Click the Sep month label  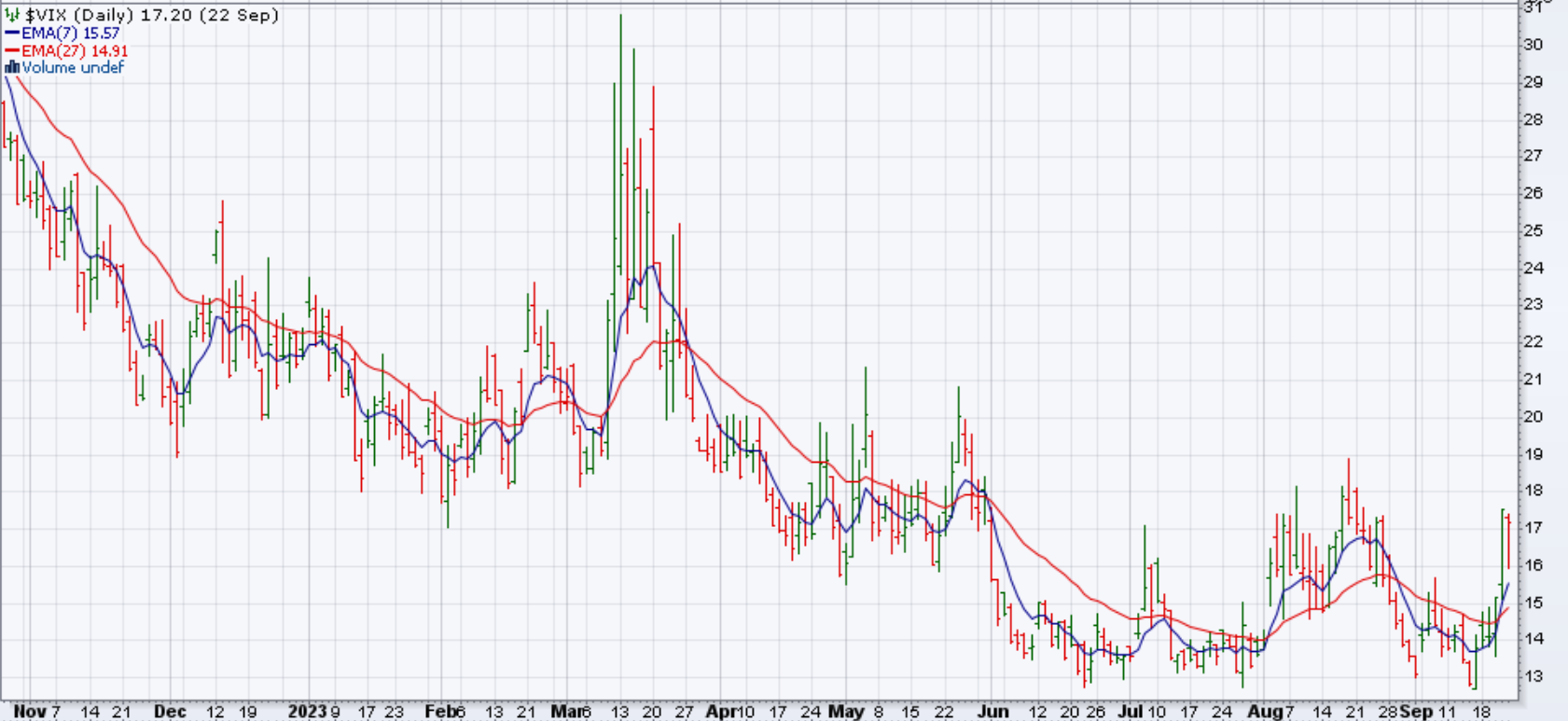click(x=1416, y=712)
